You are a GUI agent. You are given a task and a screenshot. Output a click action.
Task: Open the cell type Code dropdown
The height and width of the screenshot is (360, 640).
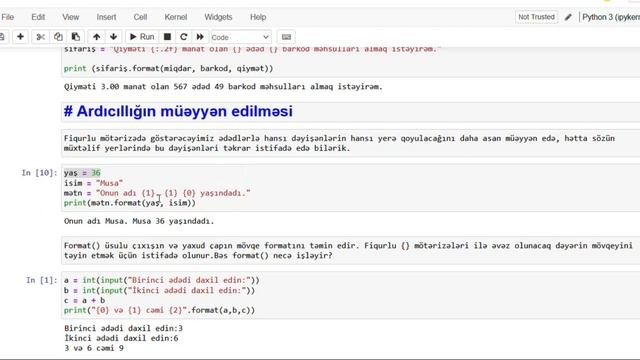pyautogui.click(x=240, y=37)
